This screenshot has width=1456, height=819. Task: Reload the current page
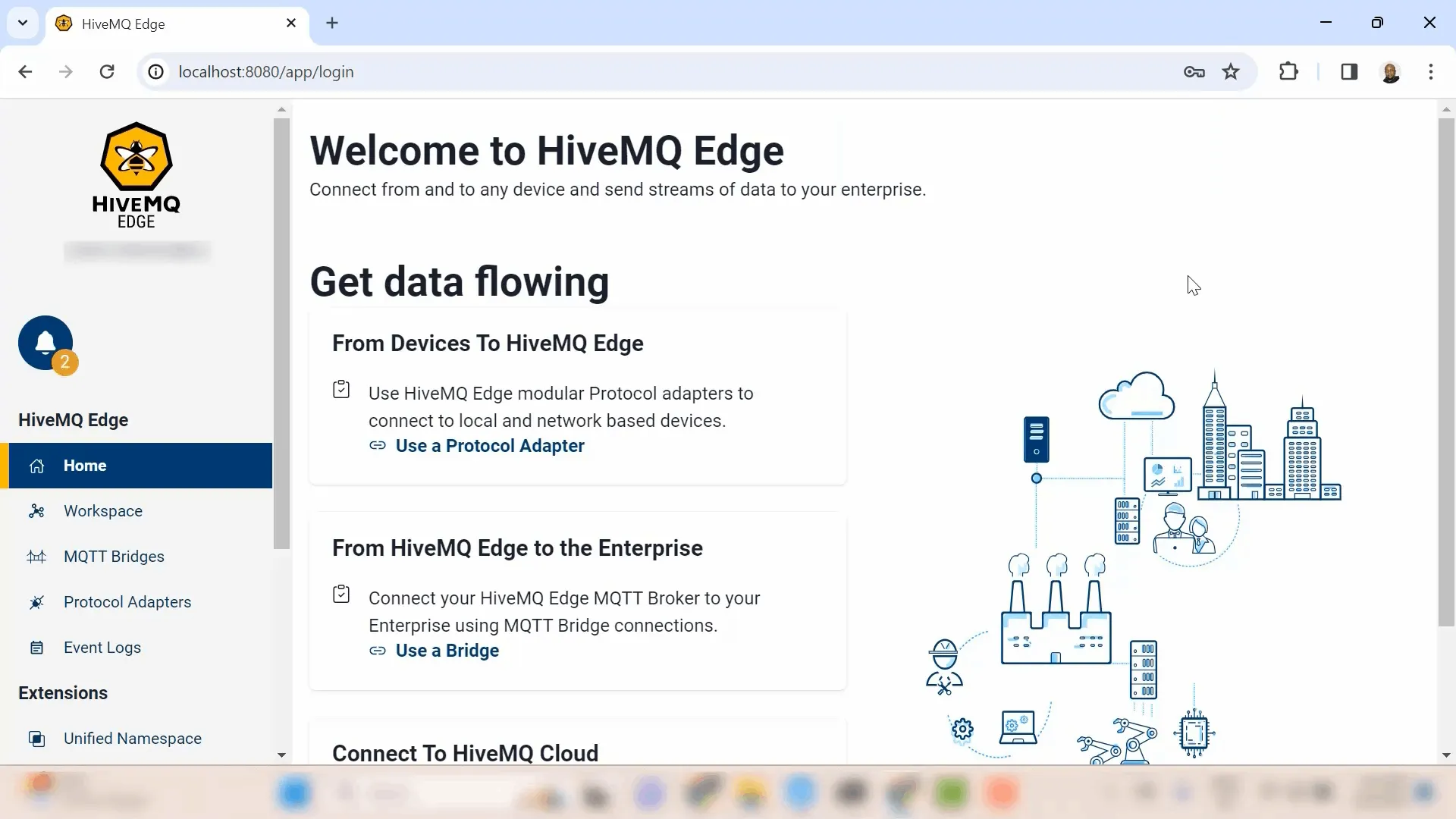pos(107,72)
